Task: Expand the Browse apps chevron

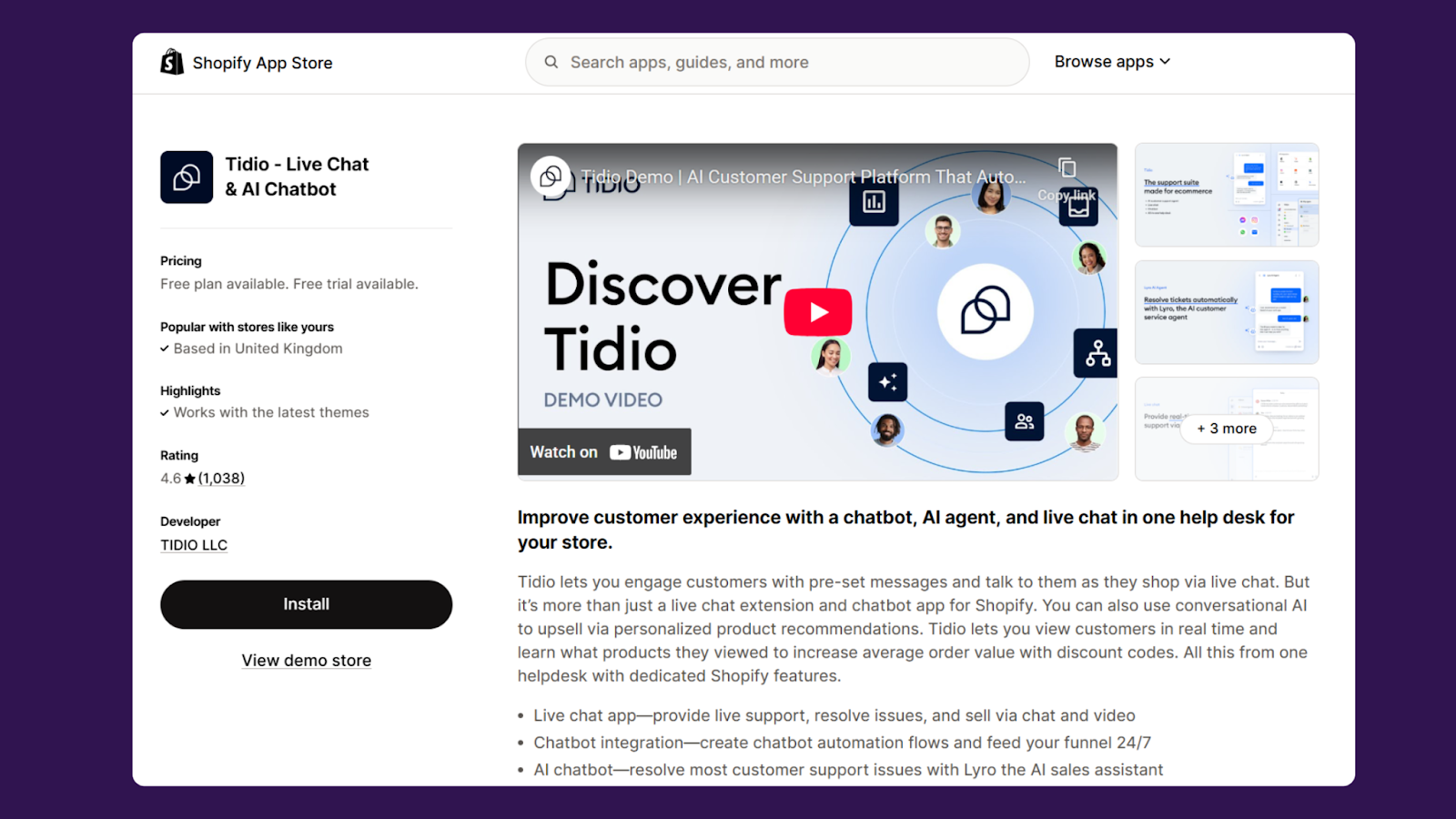Action: [1166, 62]
